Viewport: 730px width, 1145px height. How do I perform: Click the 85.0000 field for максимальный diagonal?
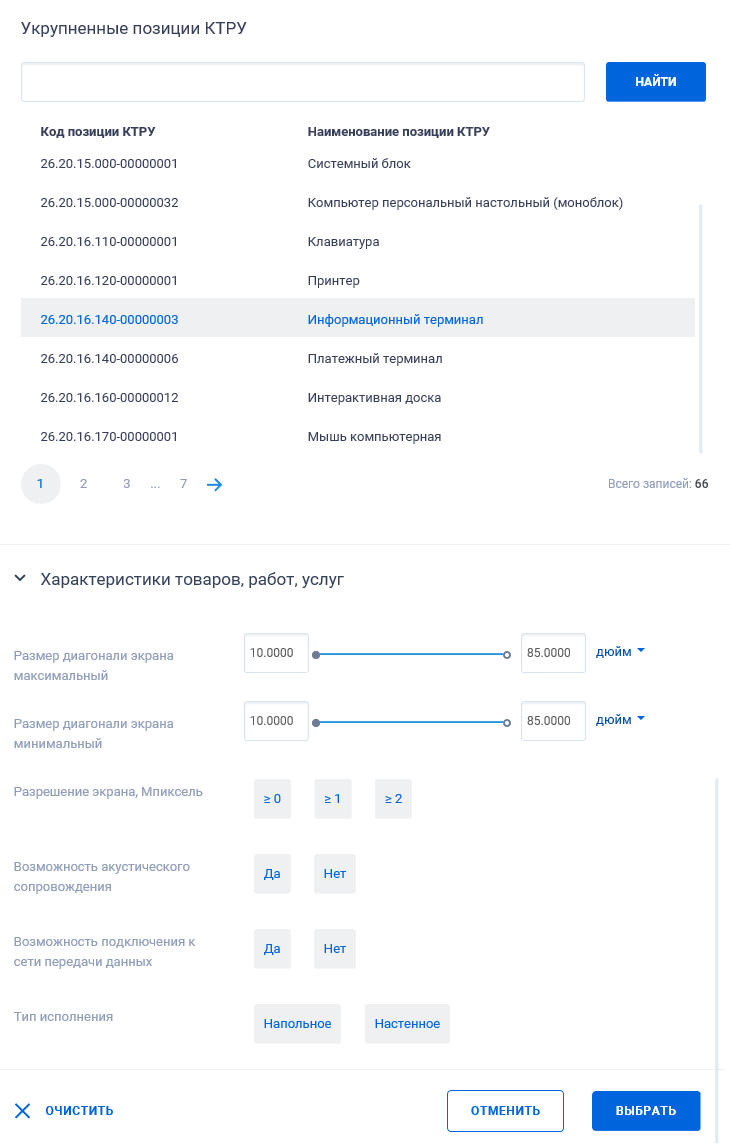click(553, 653)
